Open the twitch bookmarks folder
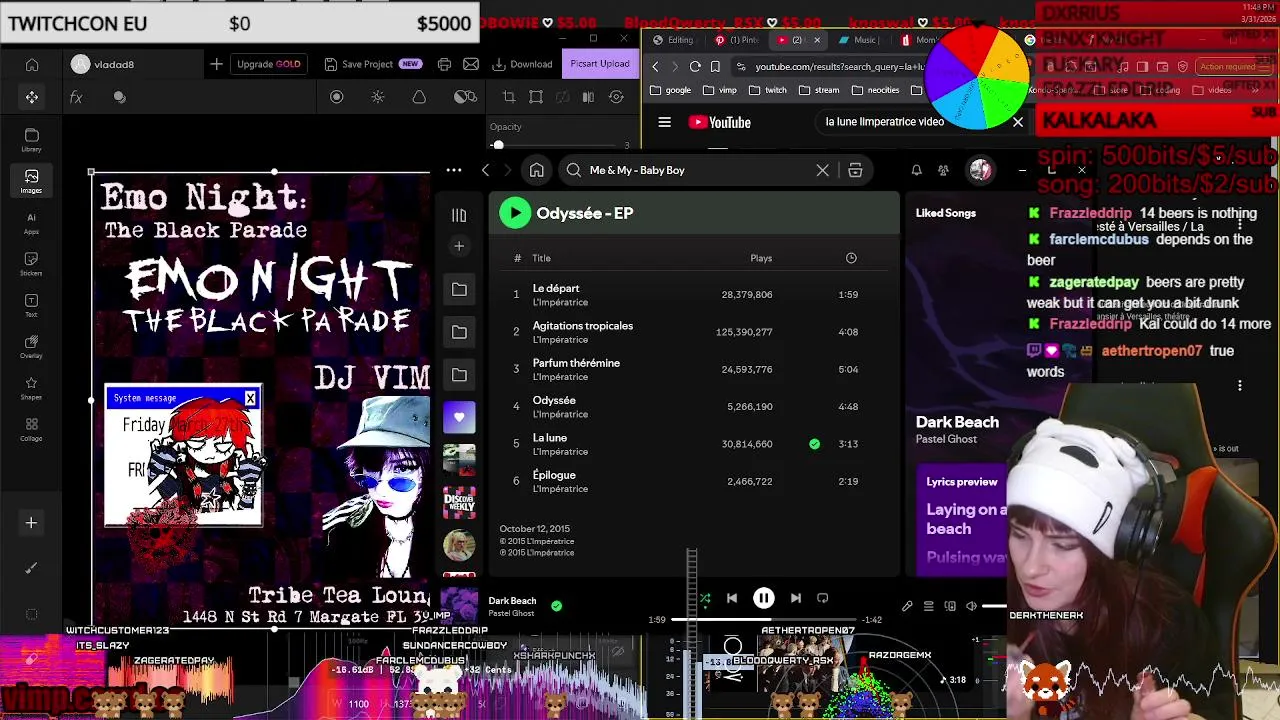 coord(768,90)
